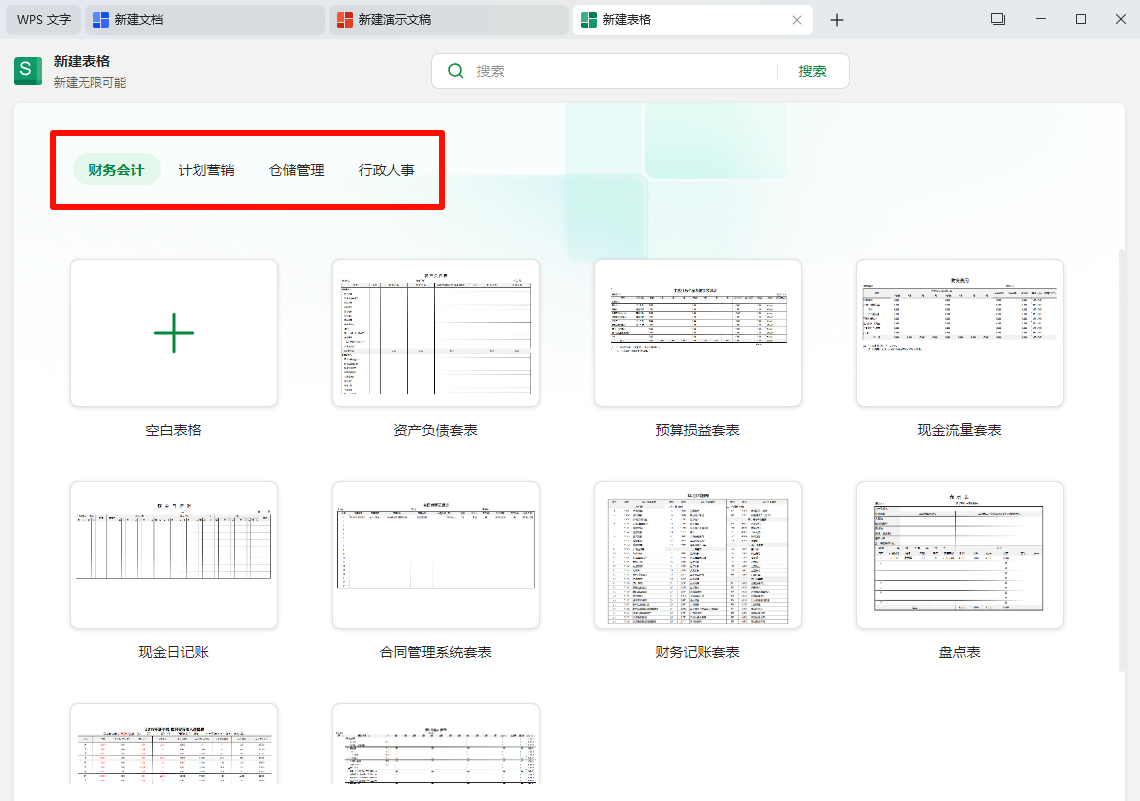The width and height of the screenshot is (1140, 801).
Task: Click the blue 新建文档 document icon
Action: 100,19
